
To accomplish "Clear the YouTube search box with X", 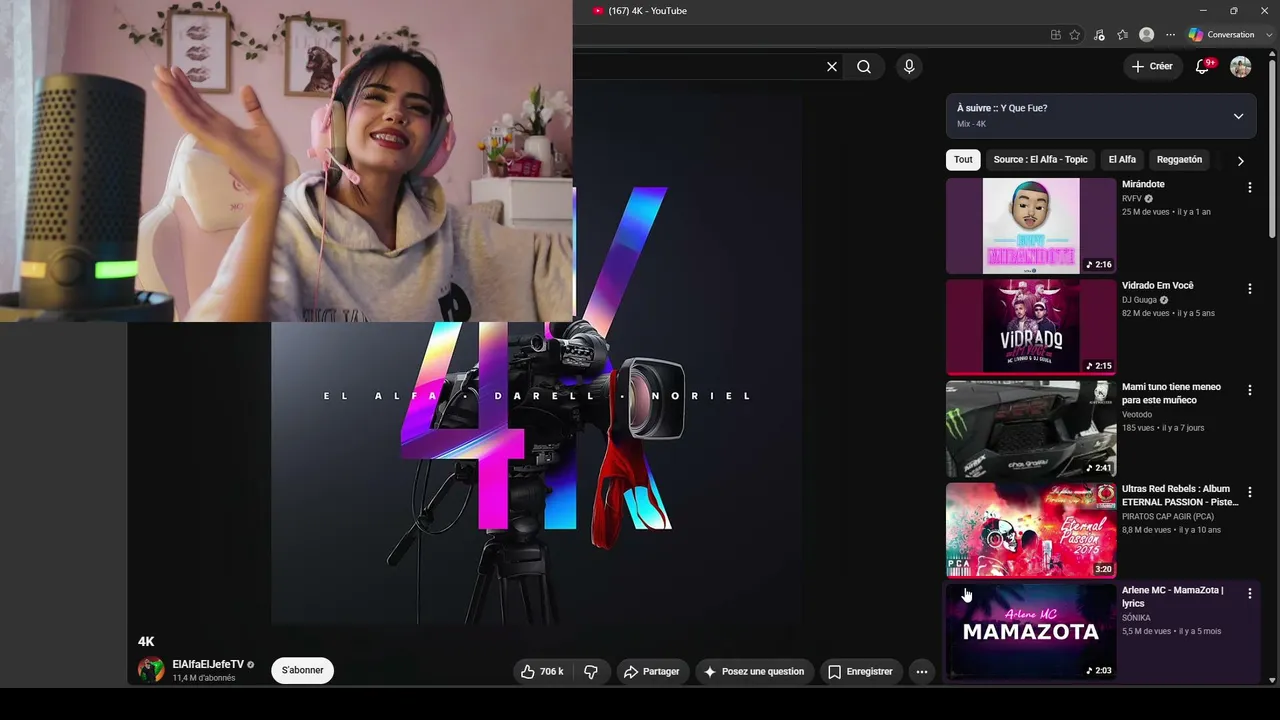I will [x=831, y=67].
